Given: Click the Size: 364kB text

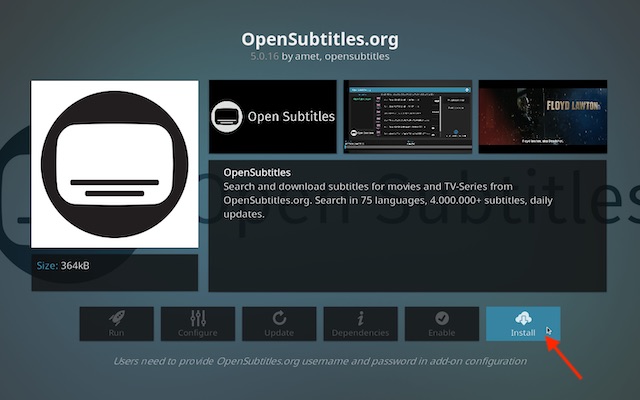Looking at the screenshot, I should pyautogui.click(x=63, y=266).
